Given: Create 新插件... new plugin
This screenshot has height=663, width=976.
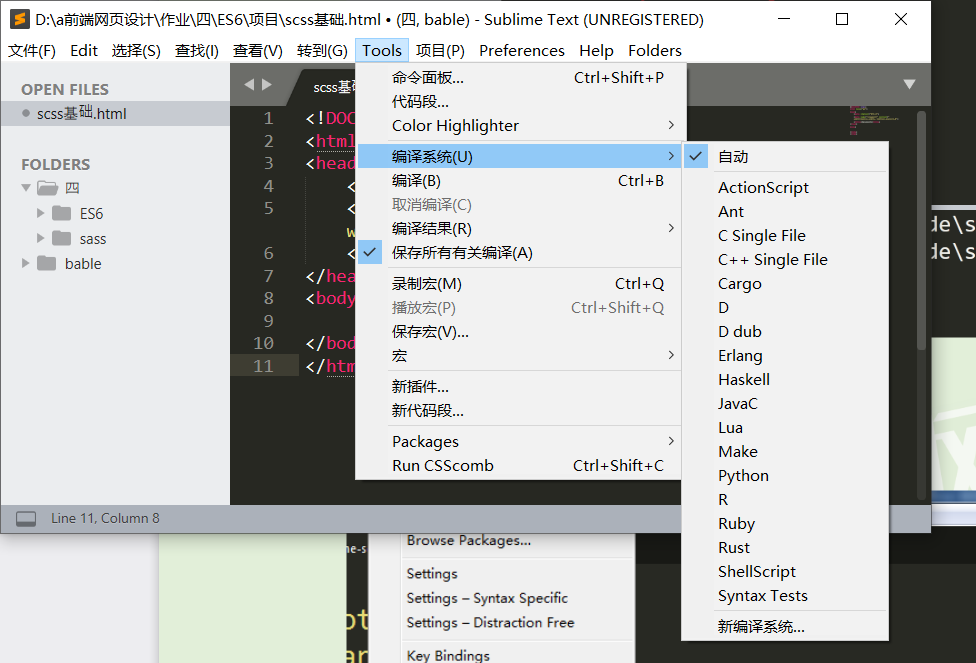Looking at the screenshot, I should tap(520, 387).
